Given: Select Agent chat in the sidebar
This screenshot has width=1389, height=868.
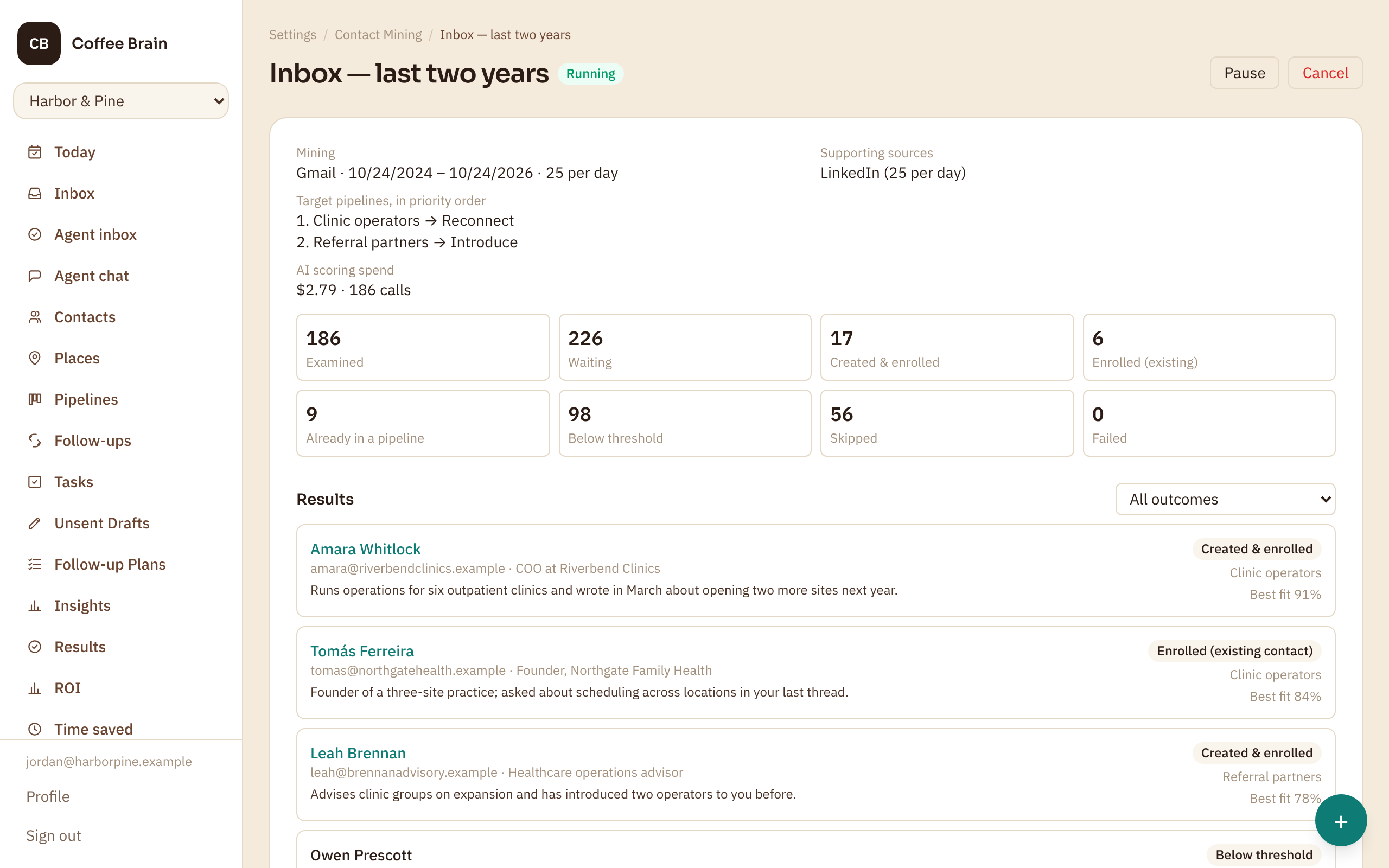Looking at the screenshot, I should click(x=91, y=276).
